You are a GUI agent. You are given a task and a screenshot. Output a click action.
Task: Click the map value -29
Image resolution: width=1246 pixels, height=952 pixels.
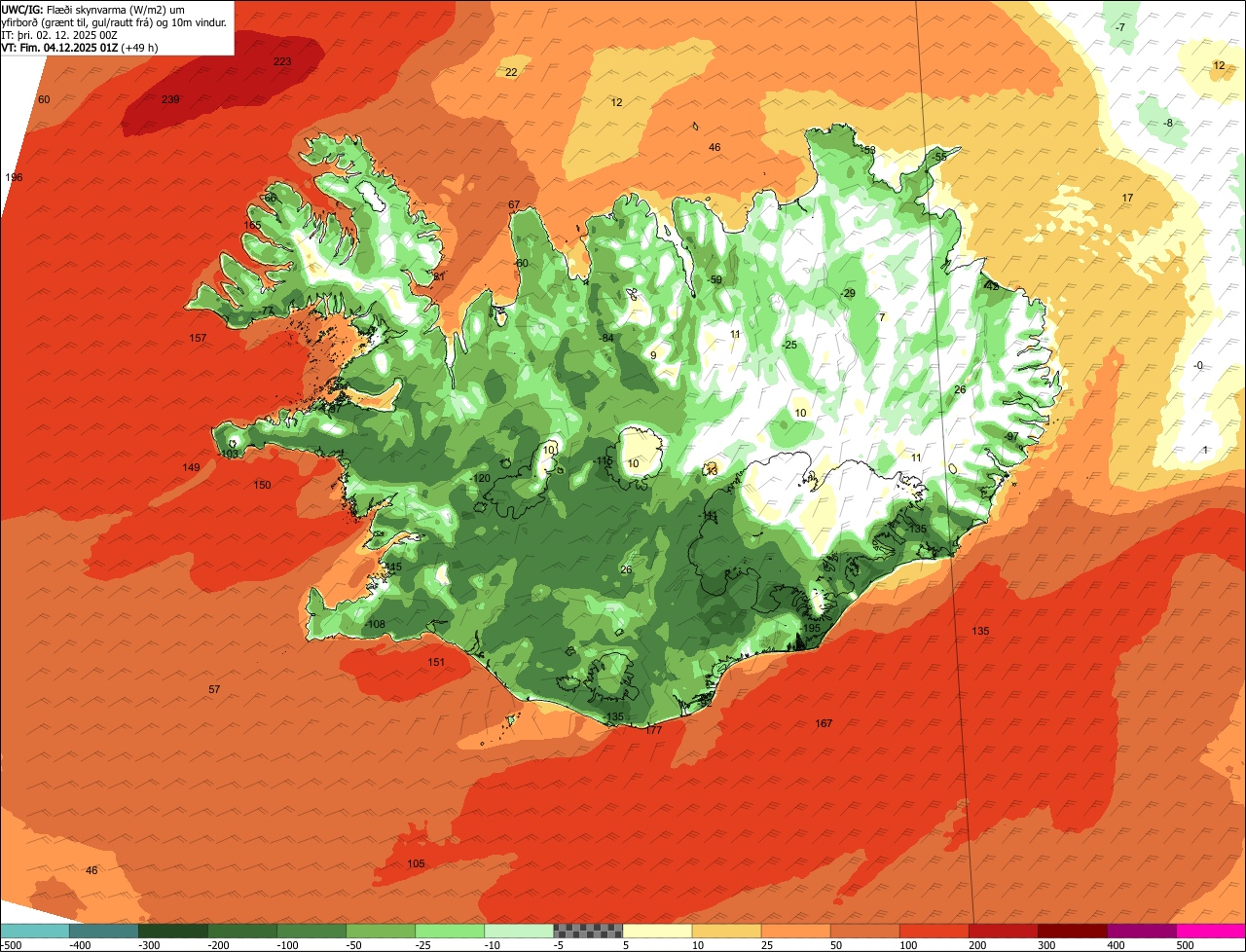(848, 293)
